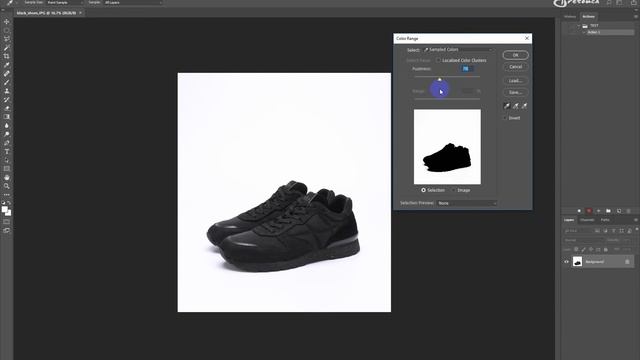Delete the selected action with trash icon

coord(629,211)
